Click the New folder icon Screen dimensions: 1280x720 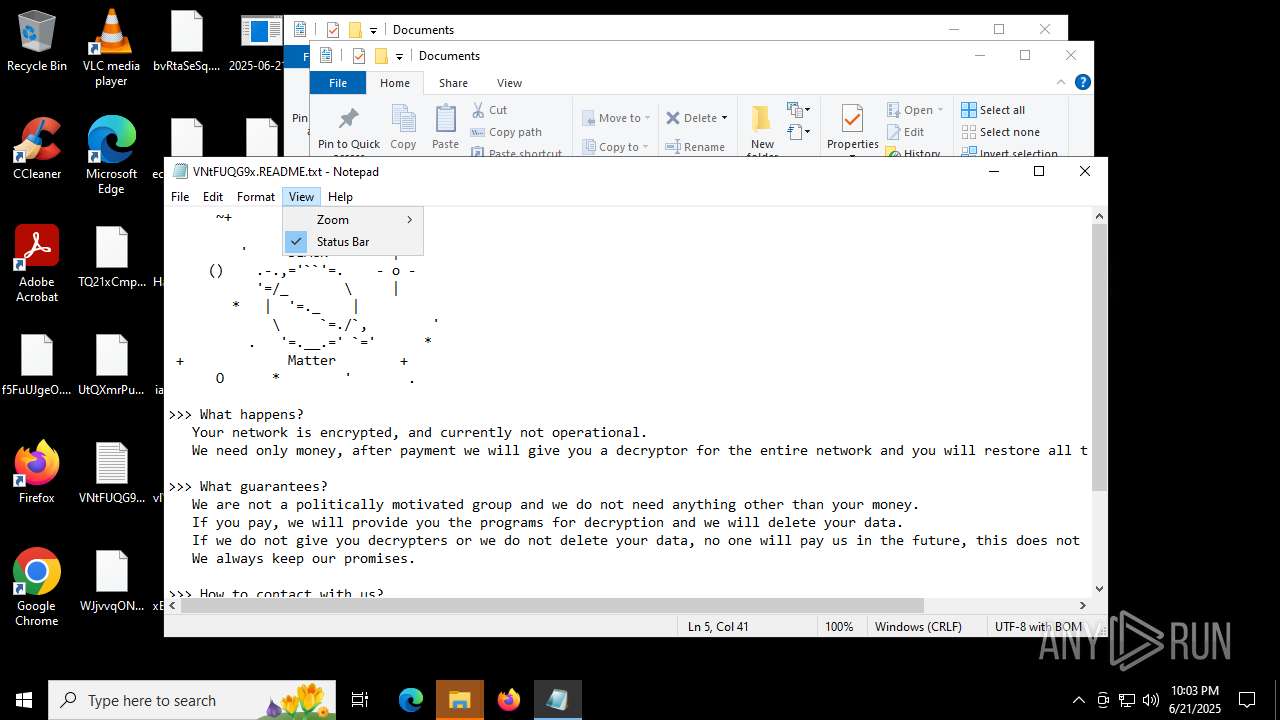tap(762, 120)
